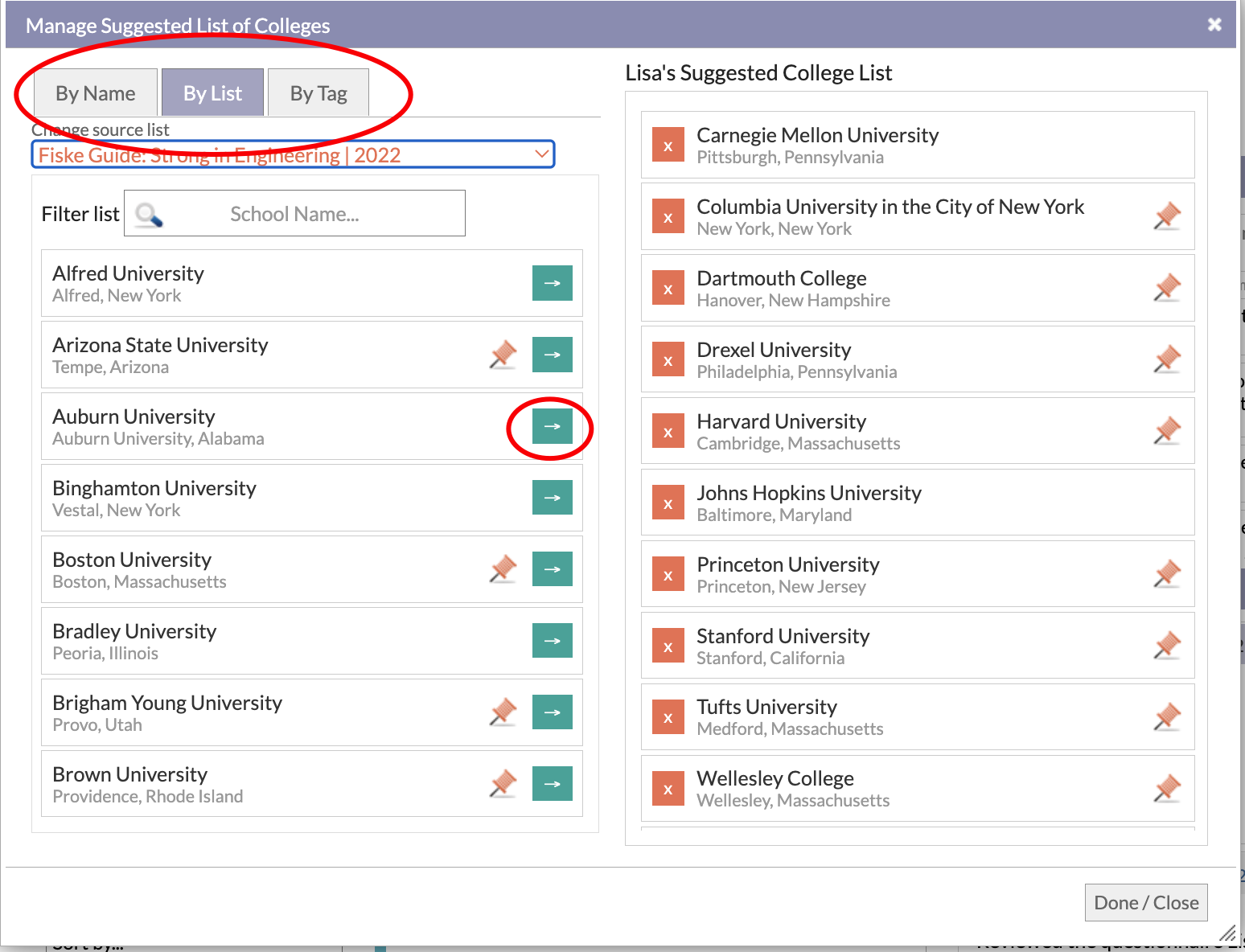Click the pushpin icon beside Arizona State University
This screenshot has width=1245, height=952.
[x=503, y=355]
